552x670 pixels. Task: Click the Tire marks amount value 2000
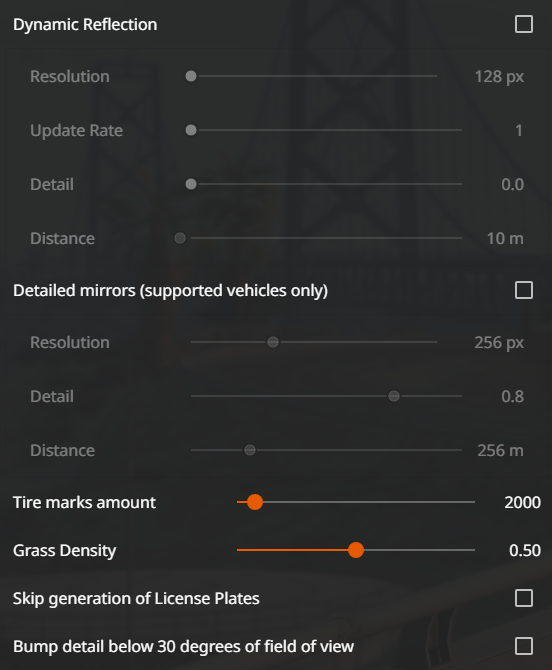[522, 502]
